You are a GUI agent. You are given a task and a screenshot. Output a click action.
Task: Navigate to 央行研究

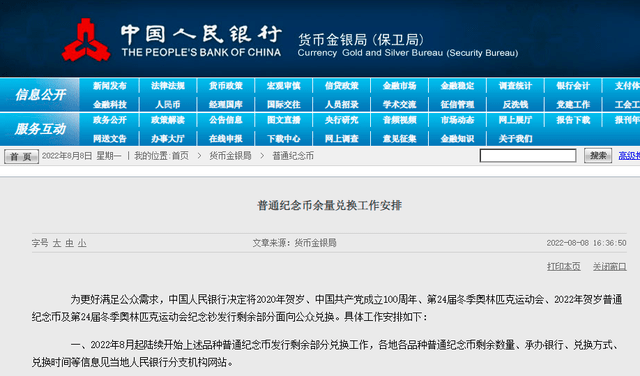342,120
